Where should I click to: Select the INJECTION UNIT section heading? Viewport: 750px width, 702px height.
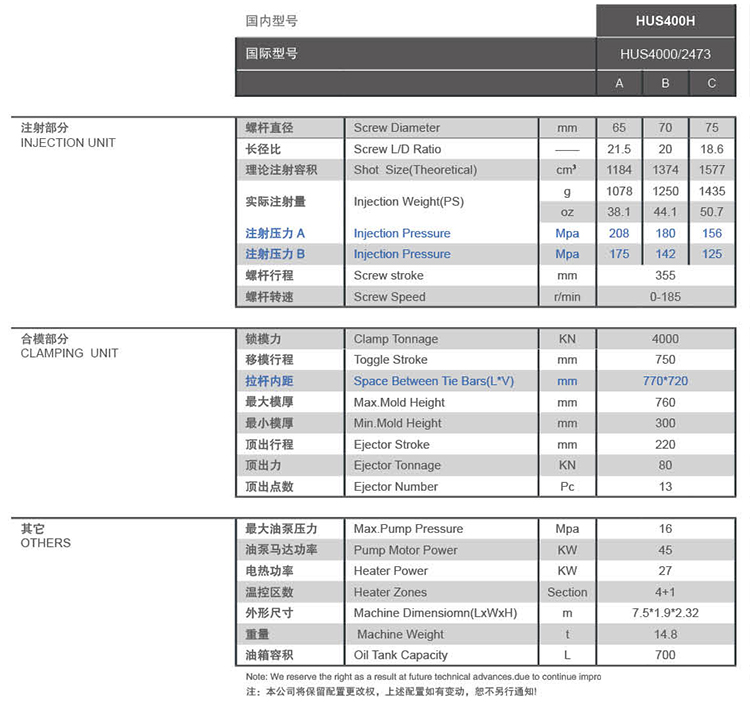click(x=68, y=143)
